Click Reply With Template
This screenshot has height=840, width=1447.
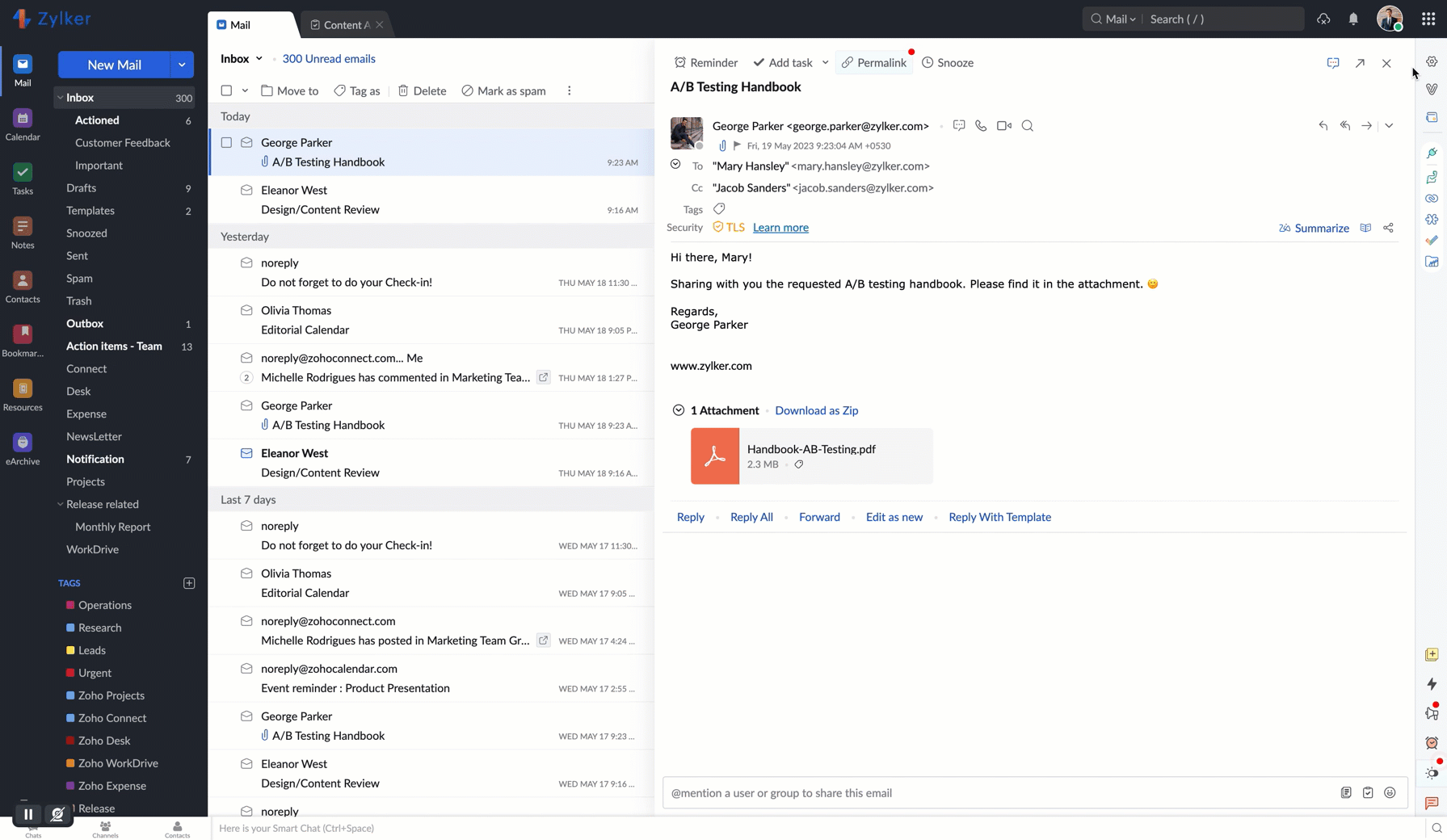tap(999, 517)
